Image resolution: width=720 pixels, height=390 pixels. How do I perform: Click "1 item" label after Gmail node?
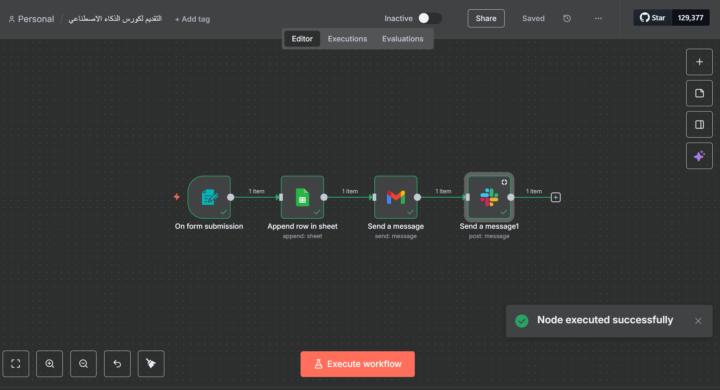pos(443,192)
